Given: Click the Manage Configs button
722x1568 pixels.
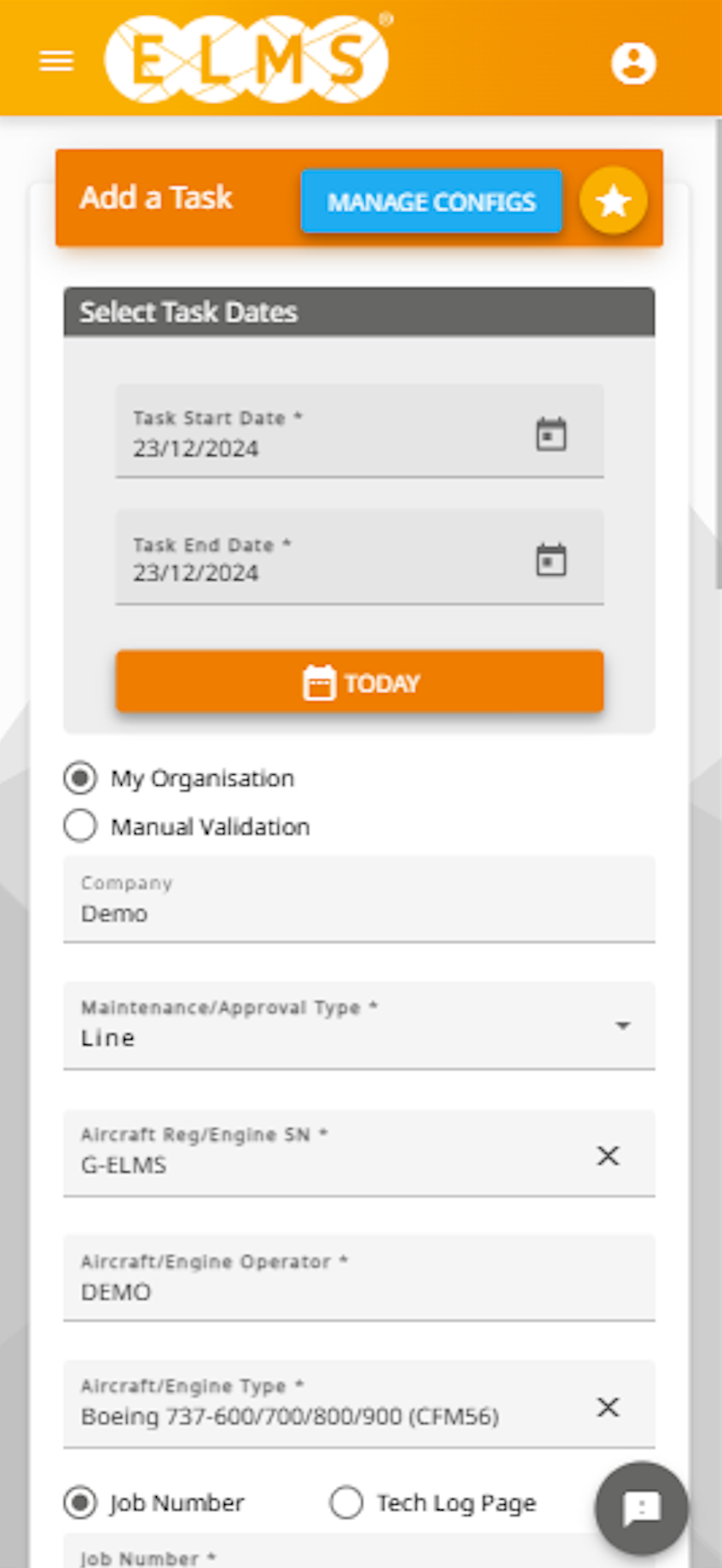Looking at the screenshot, I should 431,201.
